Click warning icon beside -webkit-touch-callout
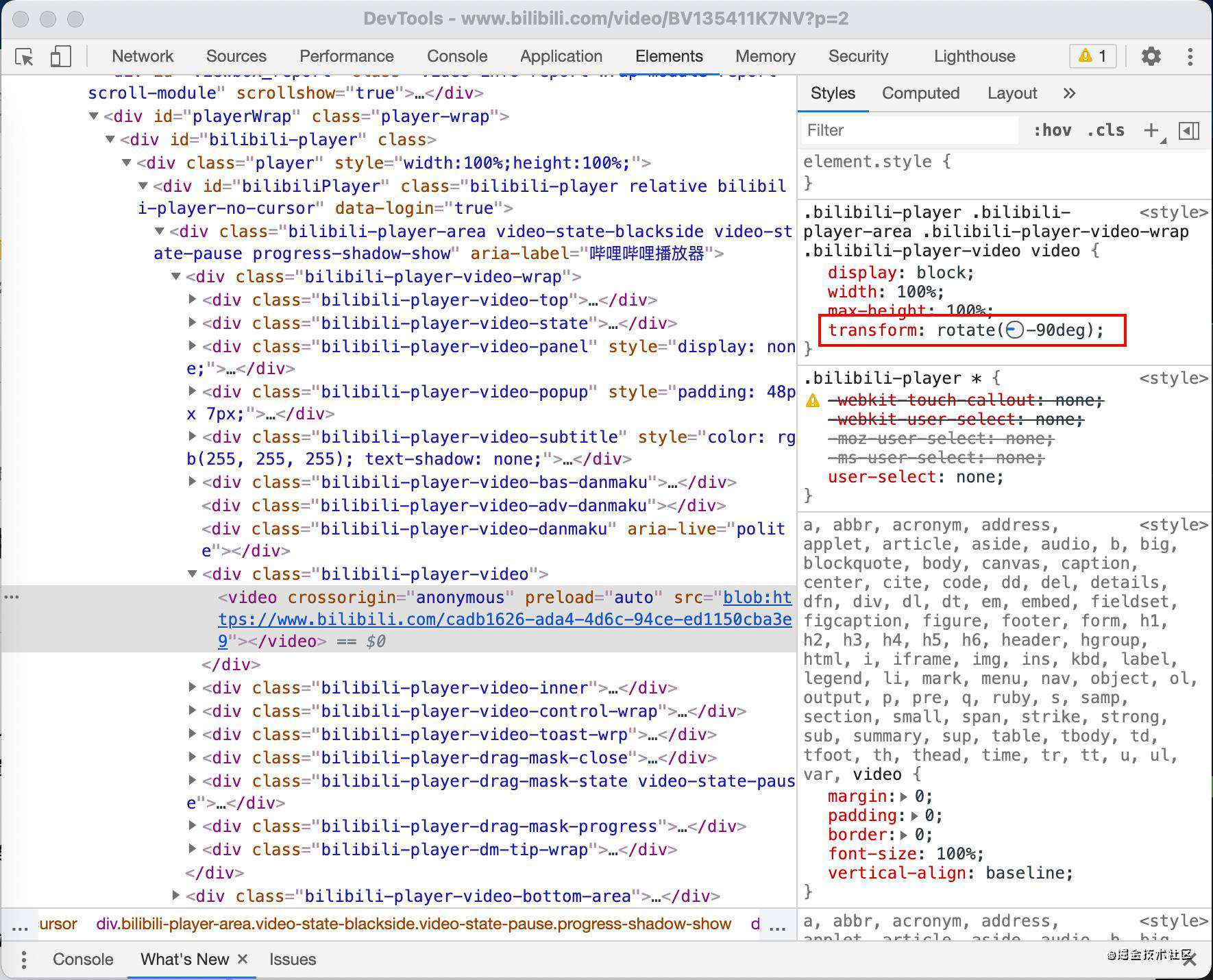The width and height of the screenshot is (1213, 980). pyautogui.click(x=813, y=400)
